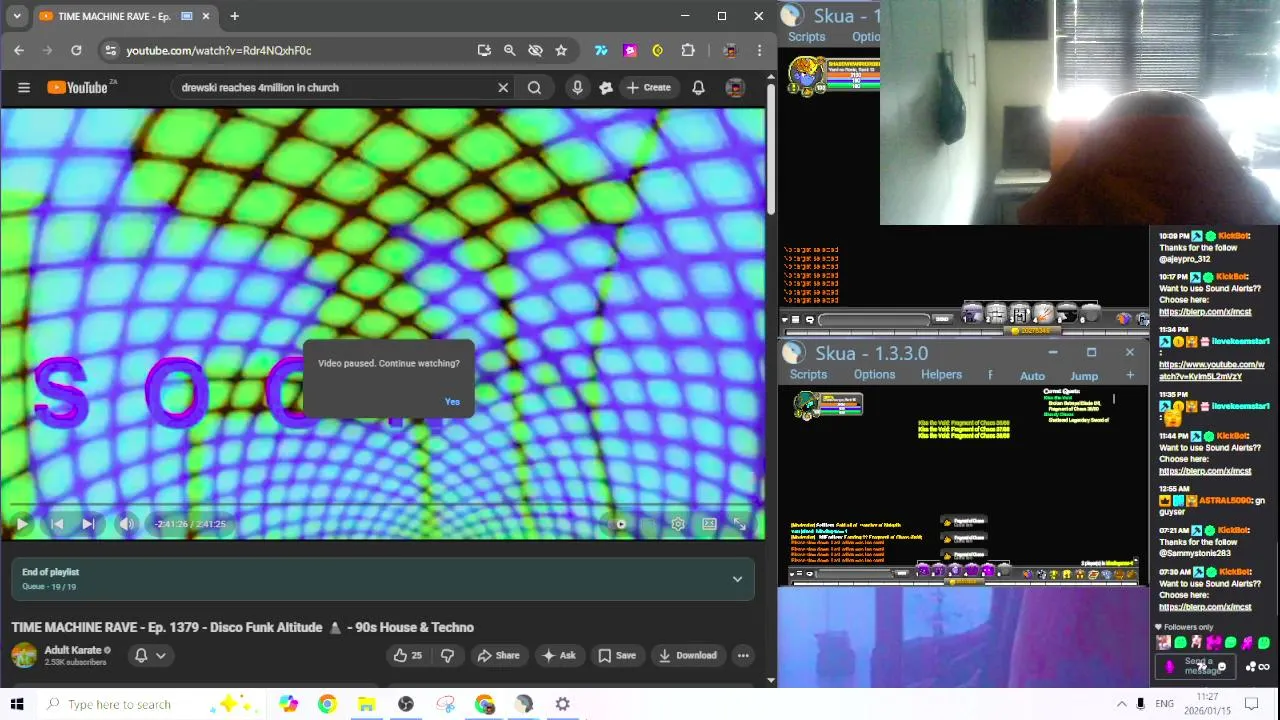Confirm 'Yes' to continue watching
This screenshot has height=720, width=1280.
pyautogui.click(x=452, y=402)
